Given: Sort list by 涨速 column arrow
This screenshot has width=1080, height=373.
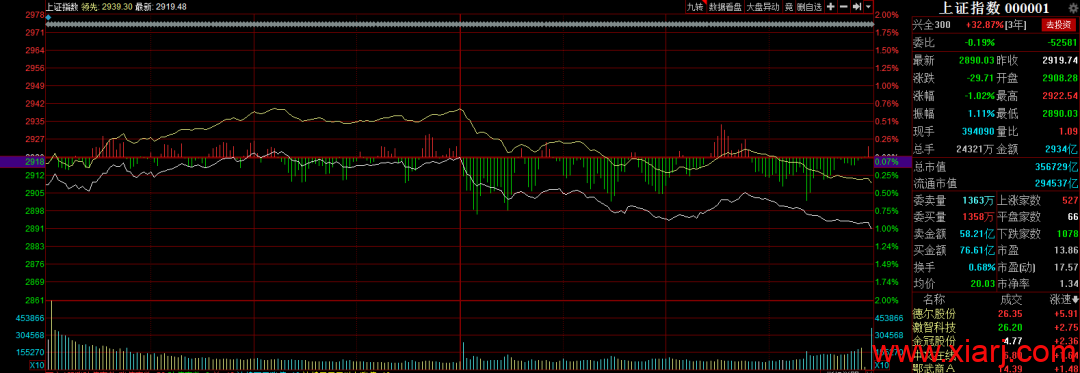Looking at the screenshot, I should [x=1063, y=319].
